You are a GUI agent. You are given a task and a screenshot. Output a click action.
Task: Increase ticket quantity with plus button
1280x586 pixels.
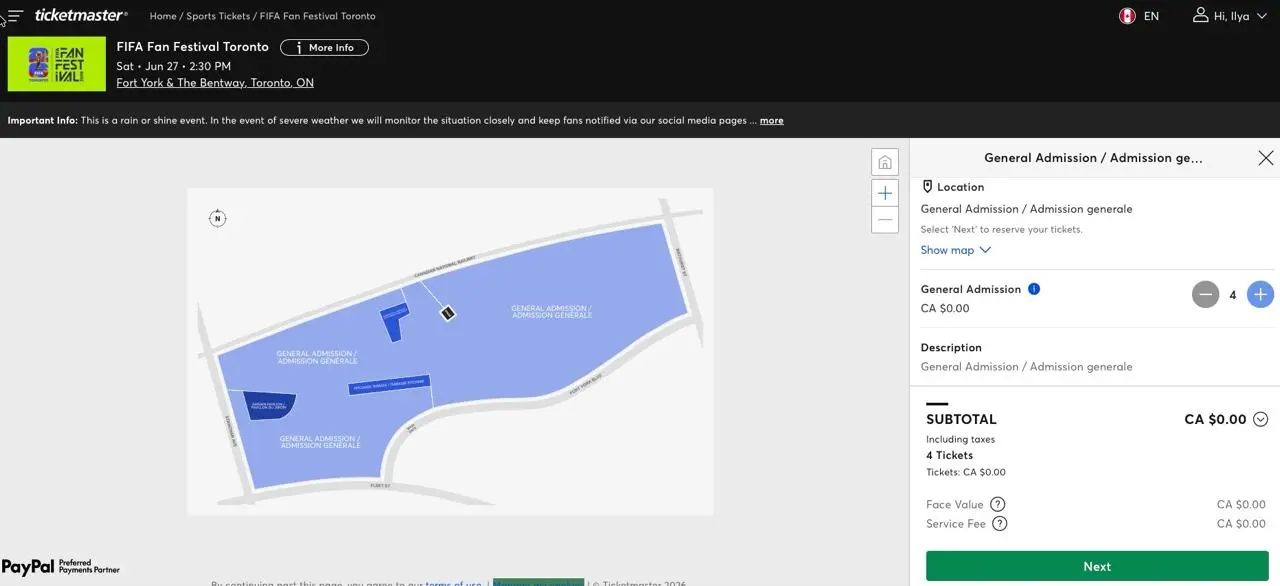click(x=1260, y=294)
